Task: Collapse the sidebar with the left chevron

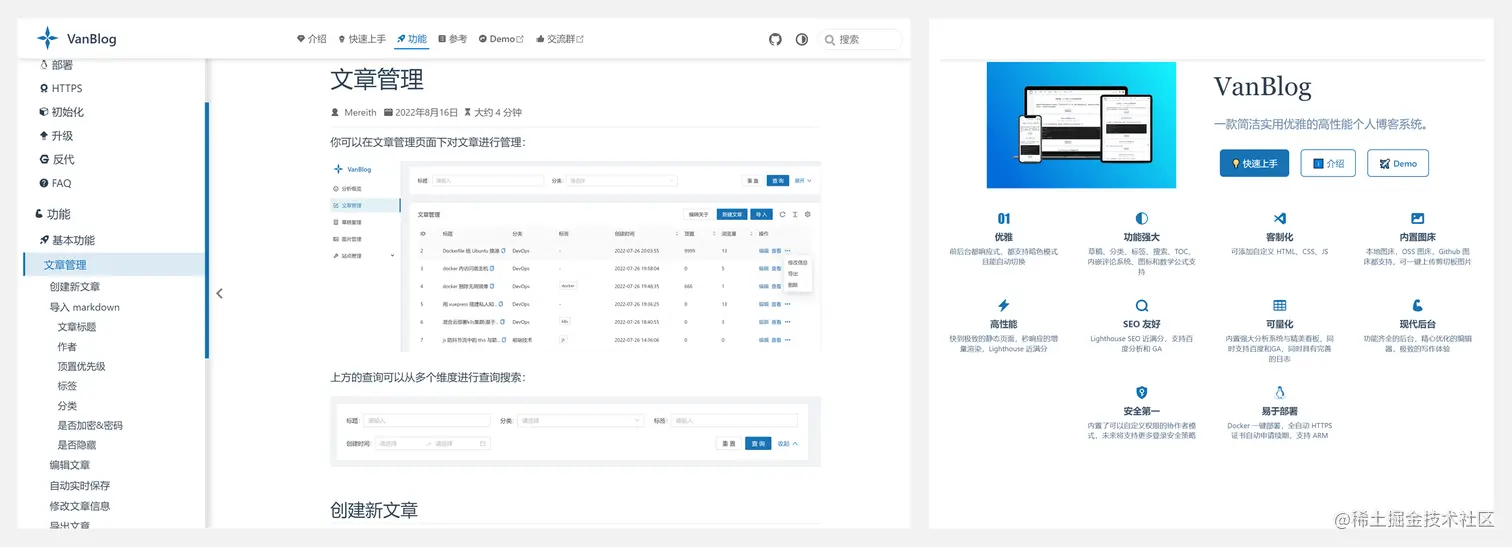Action: coord(219,293)
